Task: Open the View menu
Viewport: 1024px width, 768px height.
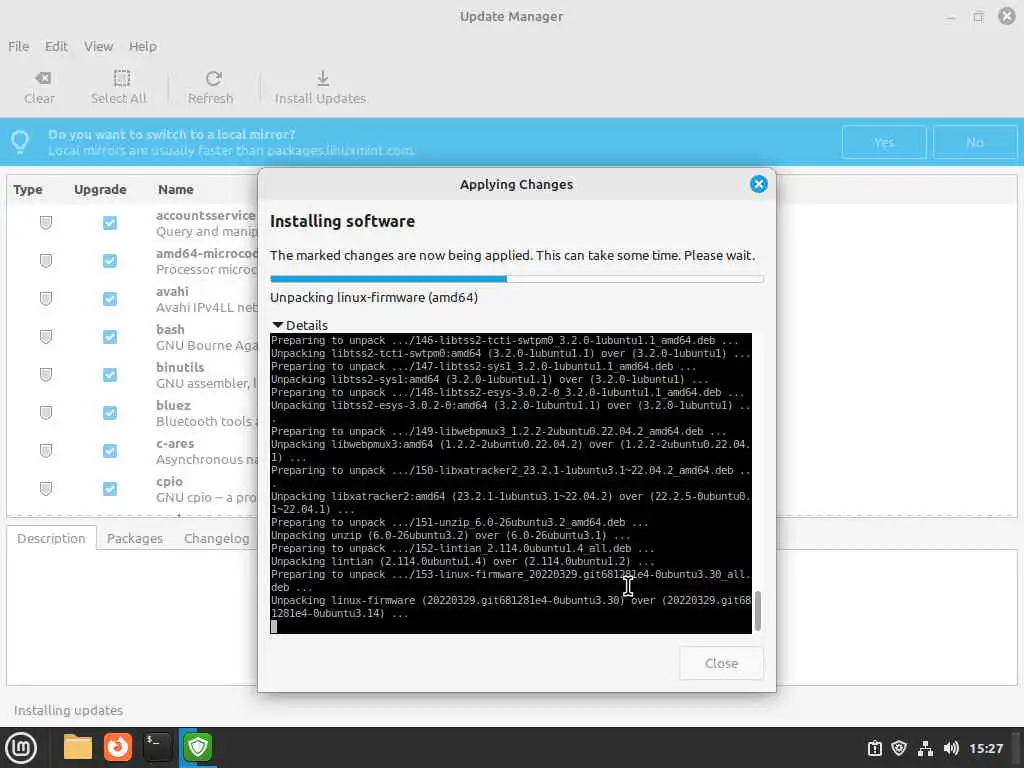Action: (98, 46)
